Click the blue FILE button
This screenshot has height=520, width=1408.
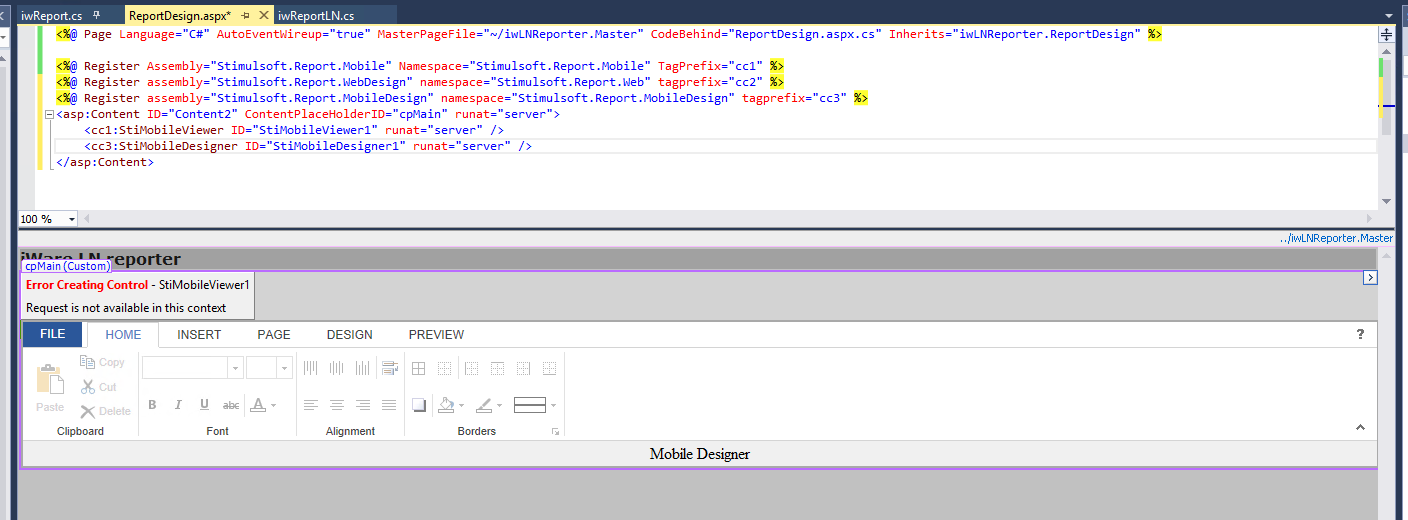(52, 334)
